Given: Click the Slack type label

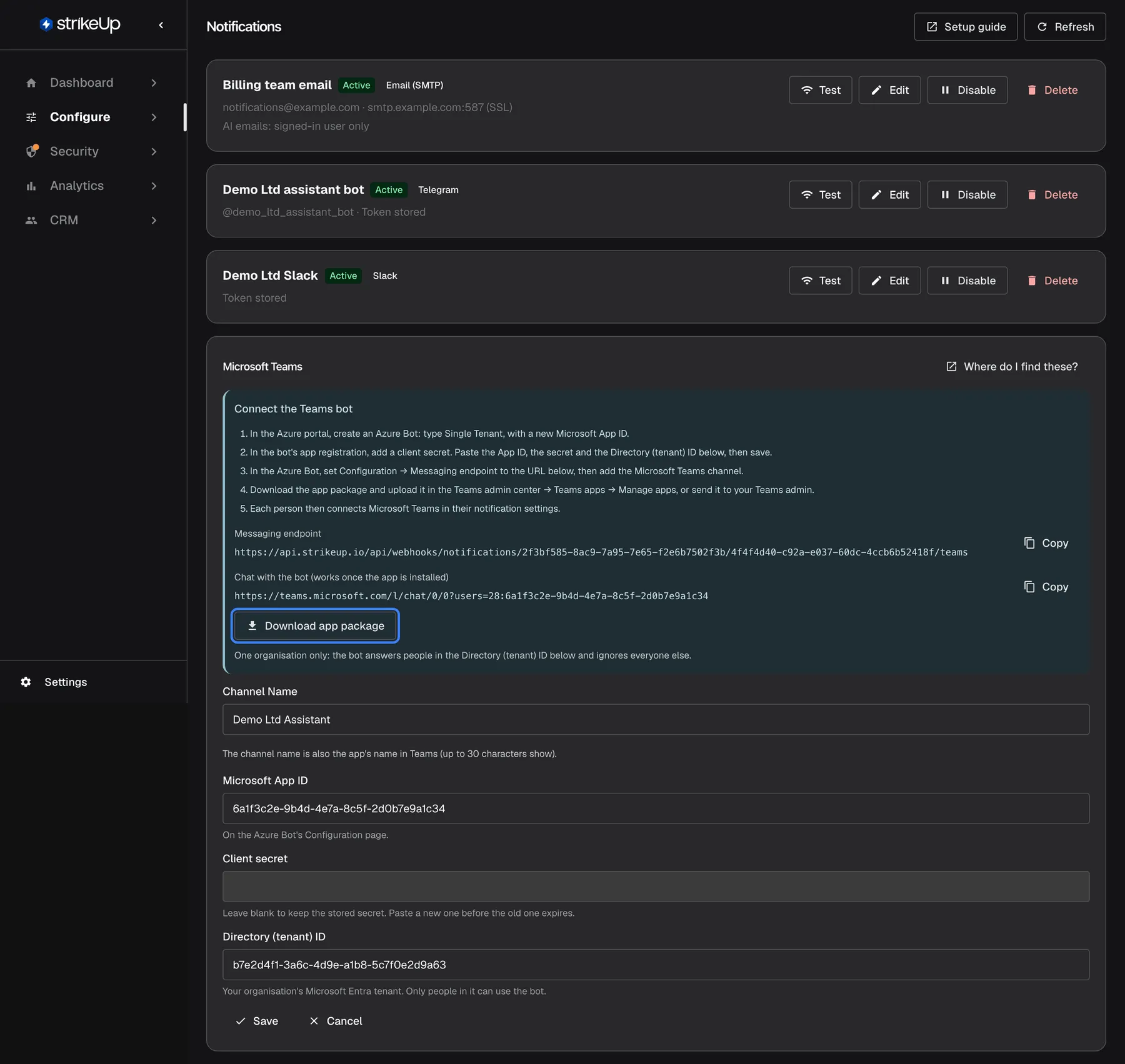Looking at the screenshot, I should pyautogui.click(x=385, y=276).
